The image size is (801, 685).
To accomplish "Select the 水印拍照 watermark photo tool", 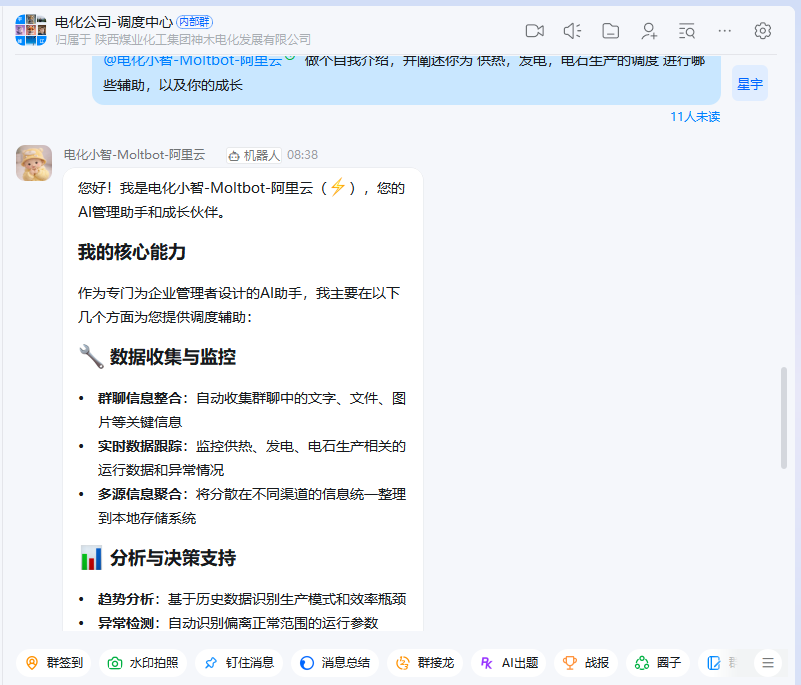I will (x=143, y=662).
